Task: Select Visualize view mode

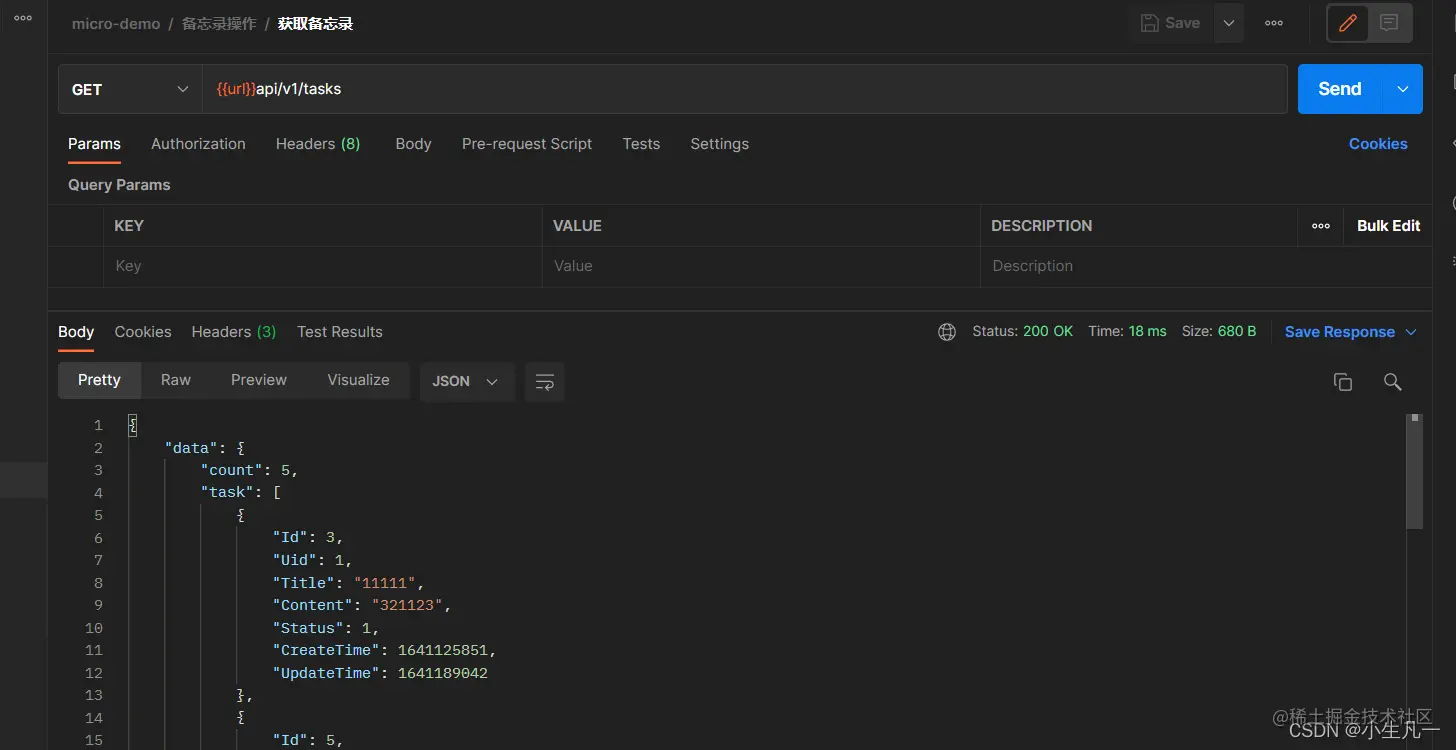Action: [358, 380]
